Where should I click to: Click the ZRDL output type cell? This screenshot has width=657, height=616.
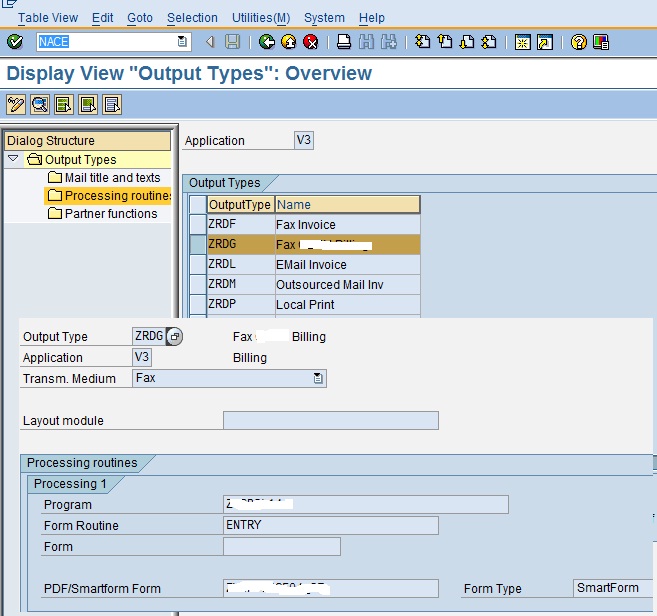(241, 264)
